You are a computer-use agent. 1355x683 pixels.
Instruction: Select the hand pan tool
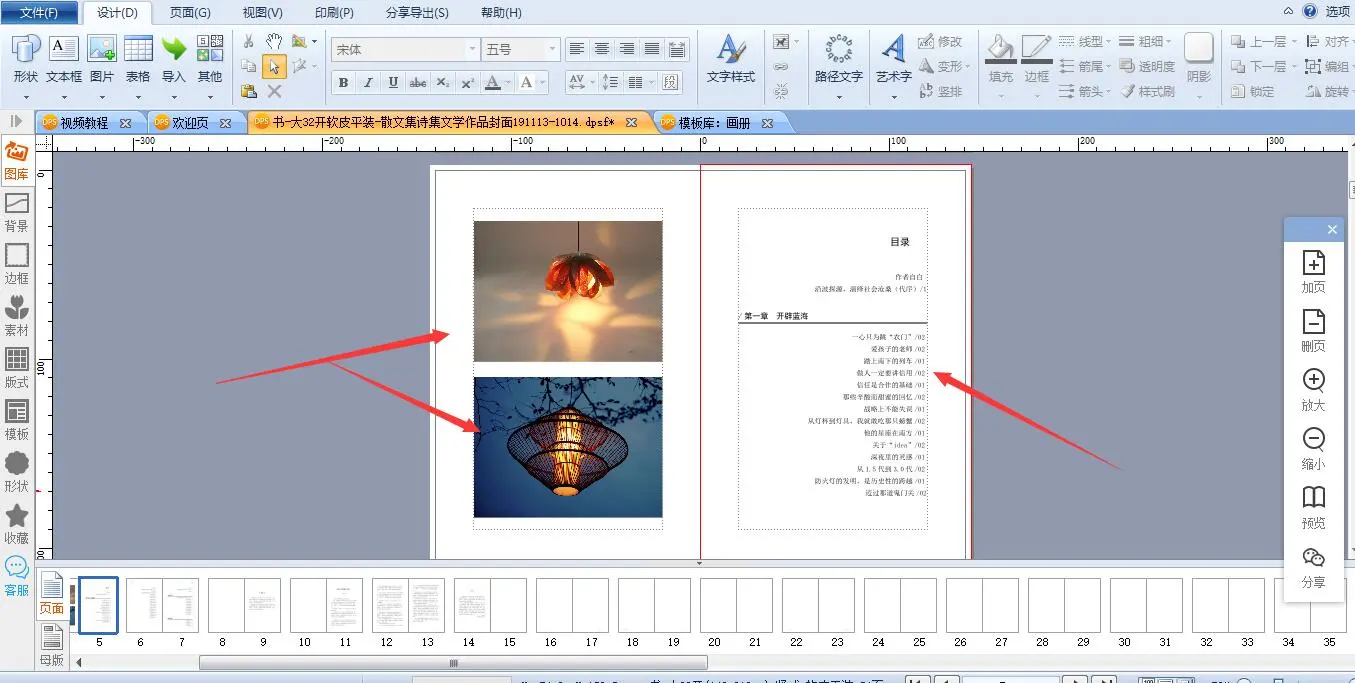click(274, 41)
